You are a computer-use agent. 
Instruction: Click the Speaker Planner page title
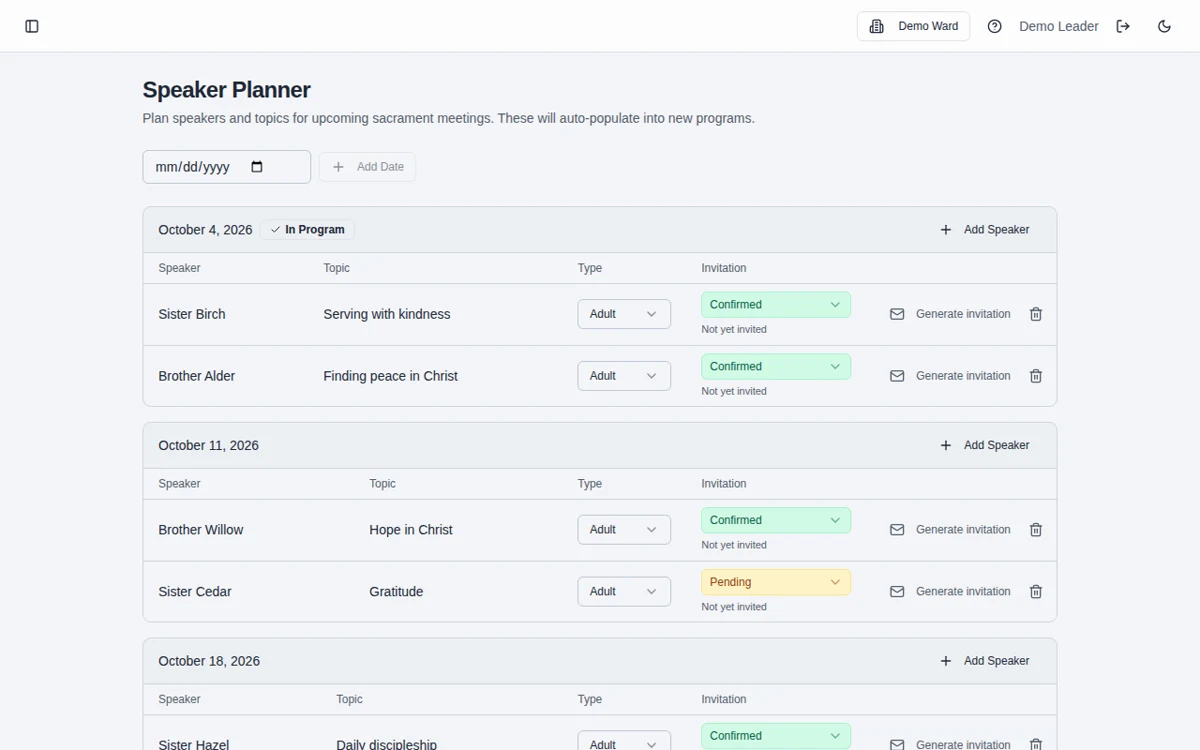(227, 90)
